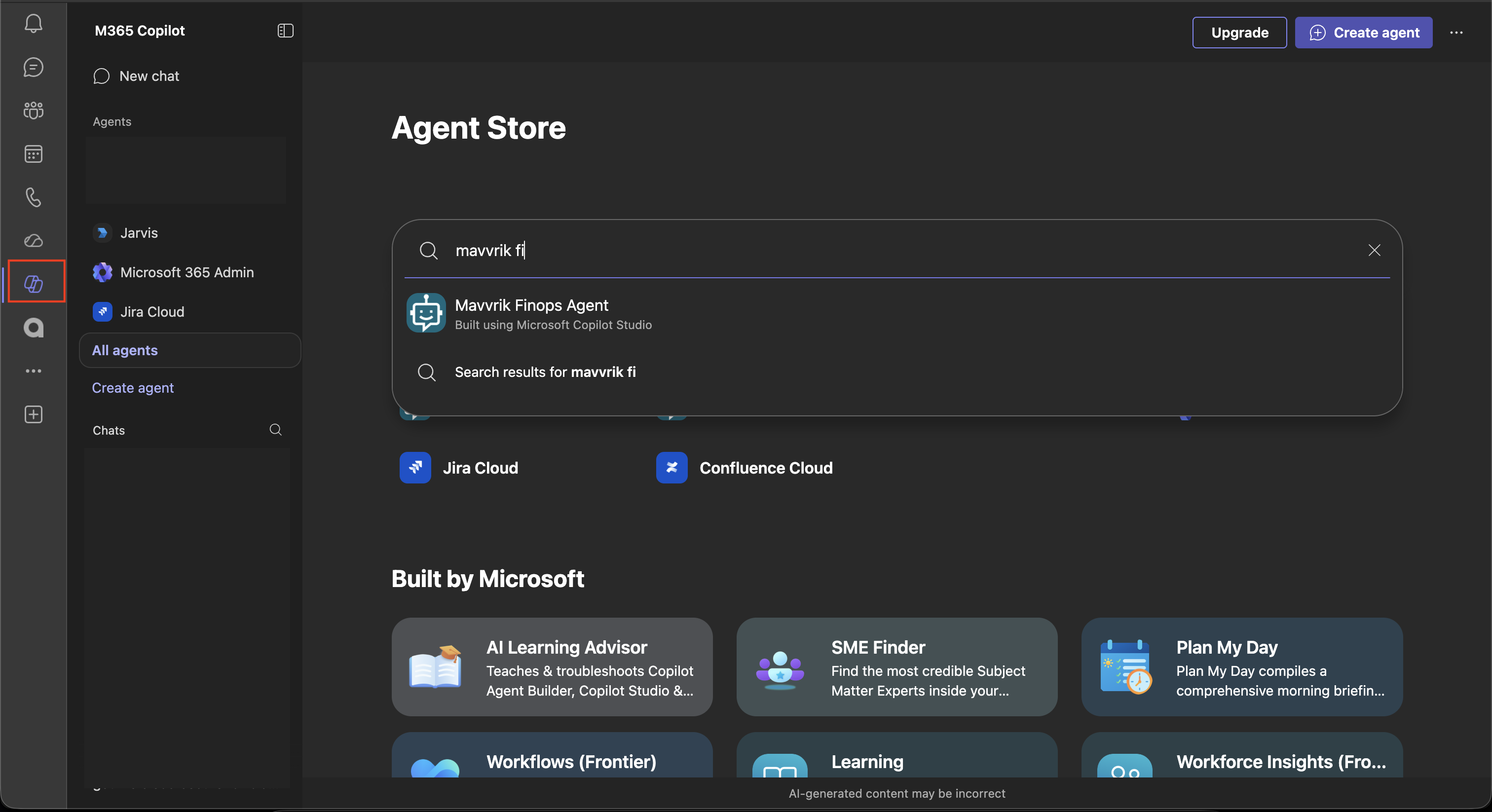This screenshot has height=812, width=1492.
Task: Open the top-right more options ellipsis
Action: (x=1456, y=33)
